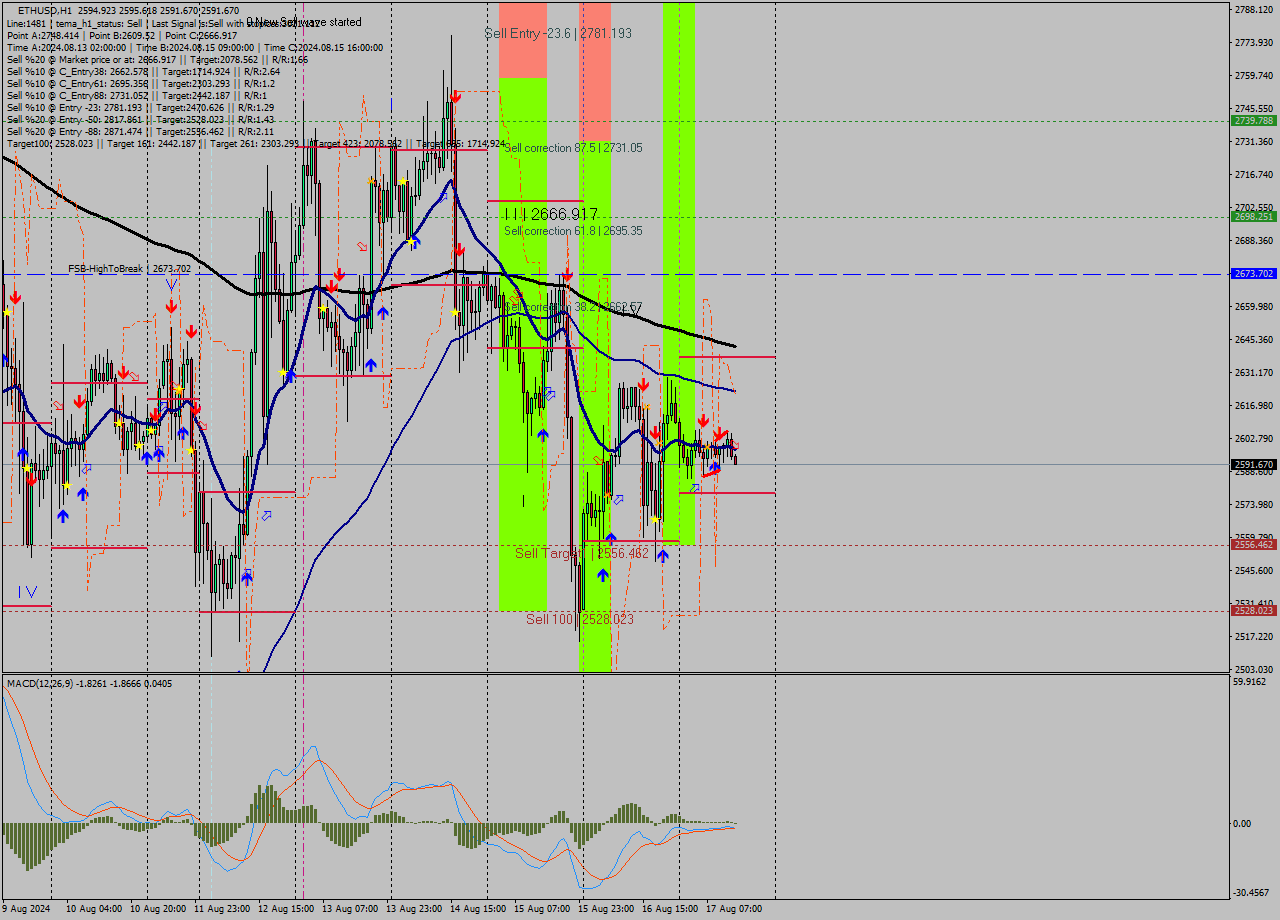
Task: Select the '16 Aug 15:00' time axis label
Action: pyautogui.click(x=670, y=909)
